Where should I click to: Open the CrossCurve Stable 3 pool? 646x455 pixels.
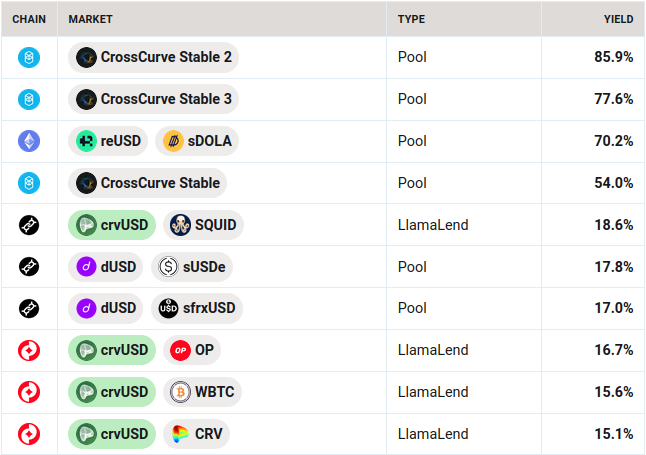(154, 99)
